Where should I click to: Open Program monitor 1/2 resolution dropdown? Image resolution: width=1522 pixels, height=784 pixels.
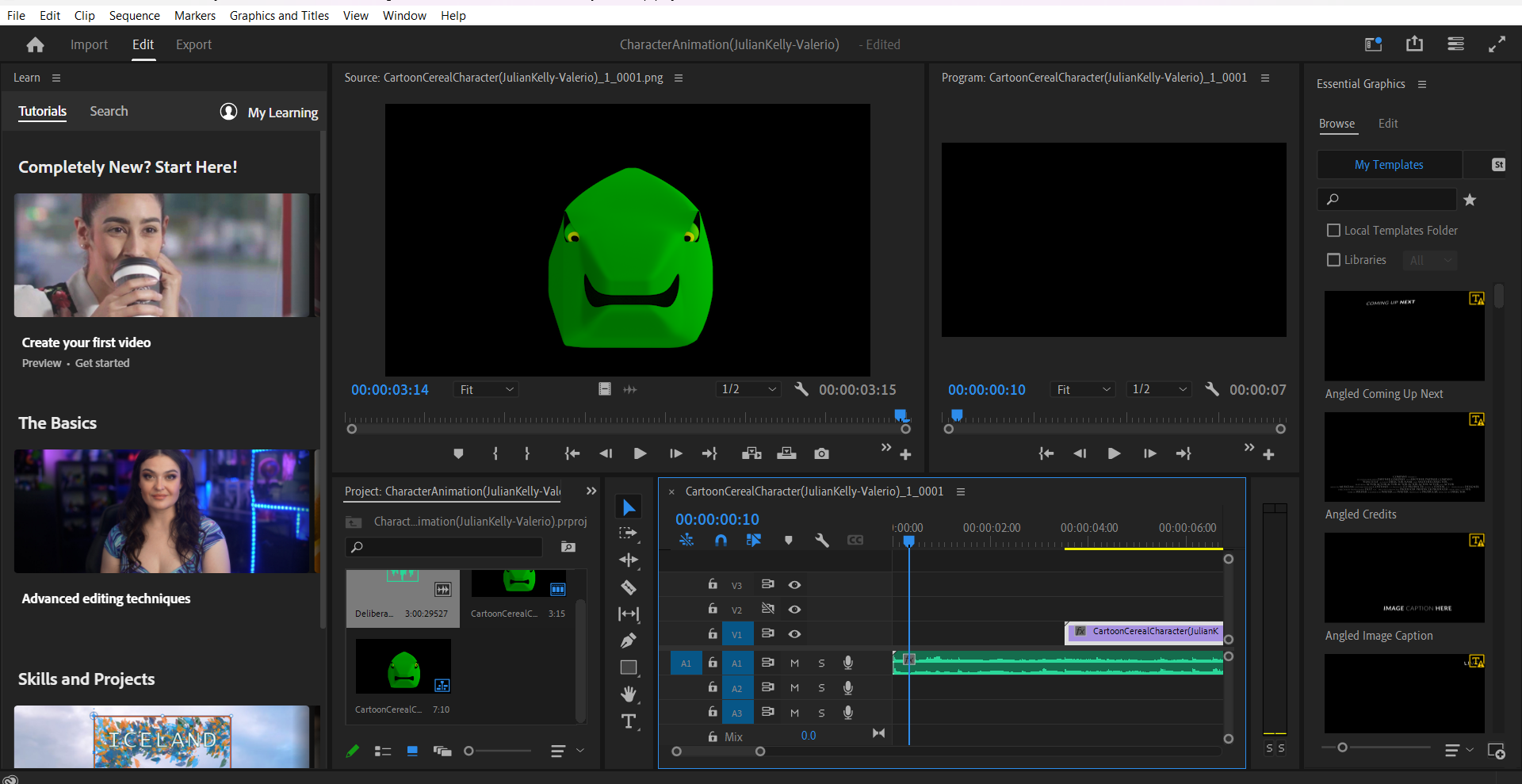click(x=1160, y=389)
